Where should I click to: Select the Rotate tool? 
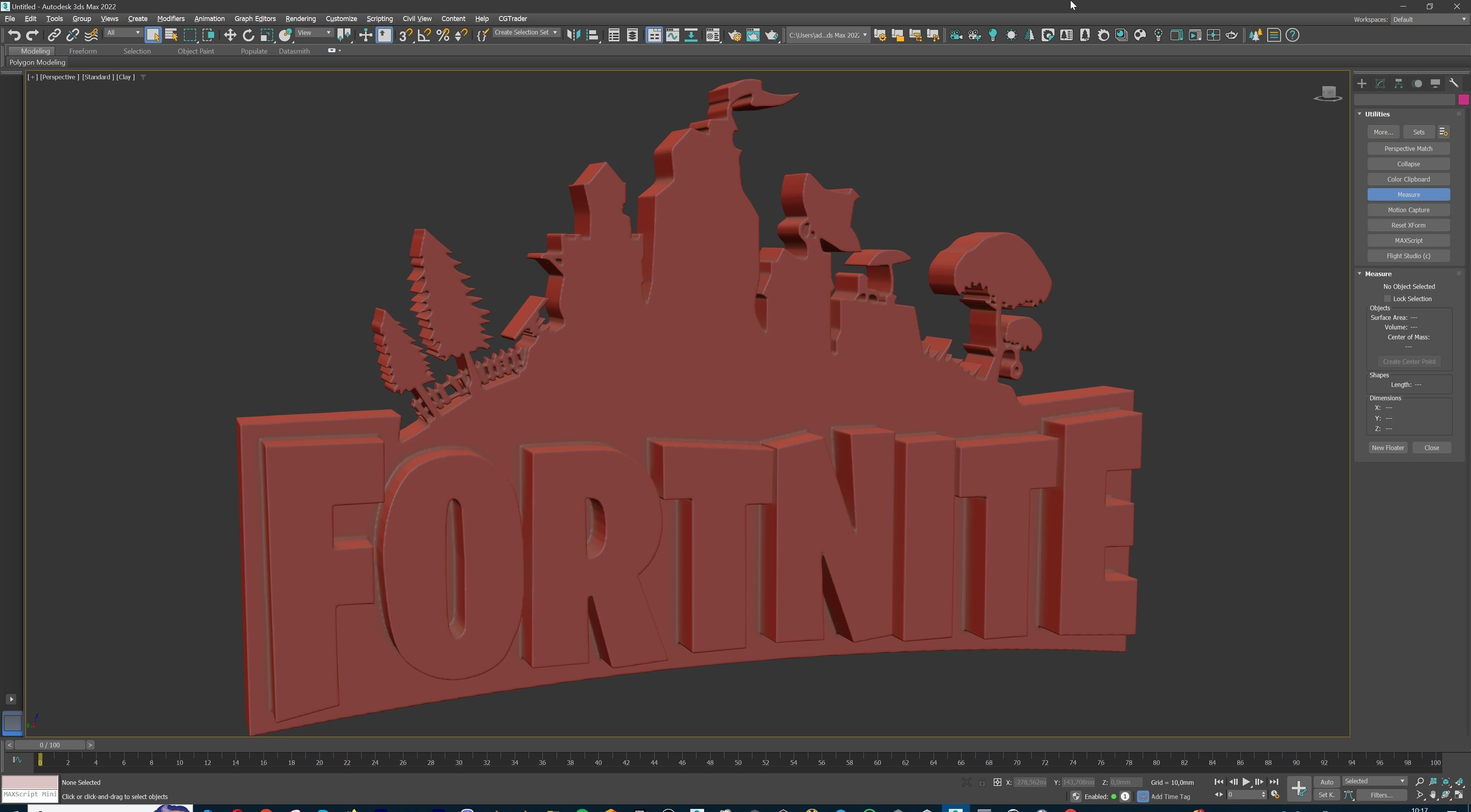[x=248, y=35]
